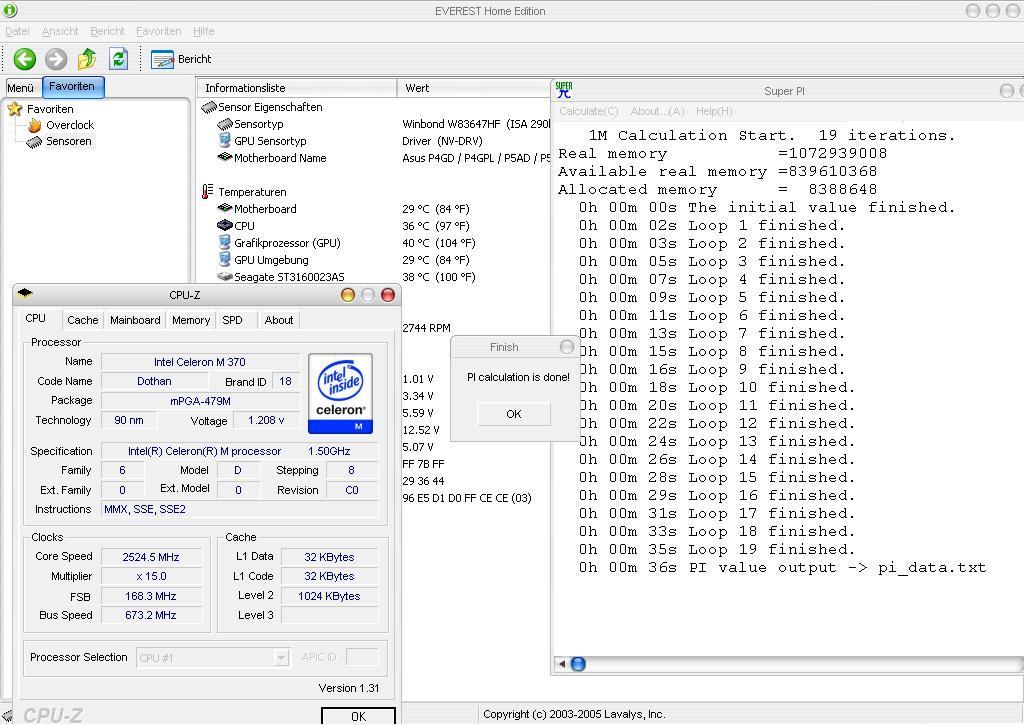Click the Level 2 cache 1024 KBytes field
The width and height of the screenshot is (1024, 725).
pos(329,596)
